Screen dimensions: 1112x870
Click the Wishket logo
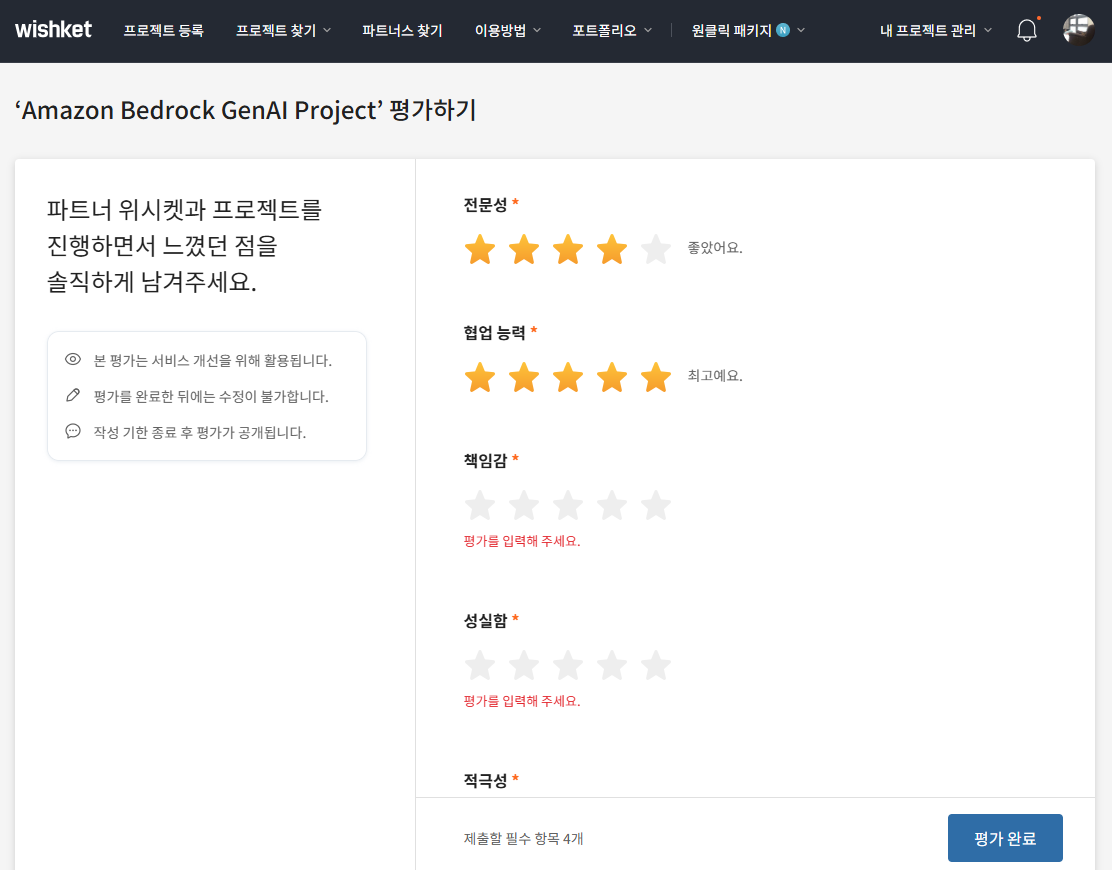tap(53, 30)
